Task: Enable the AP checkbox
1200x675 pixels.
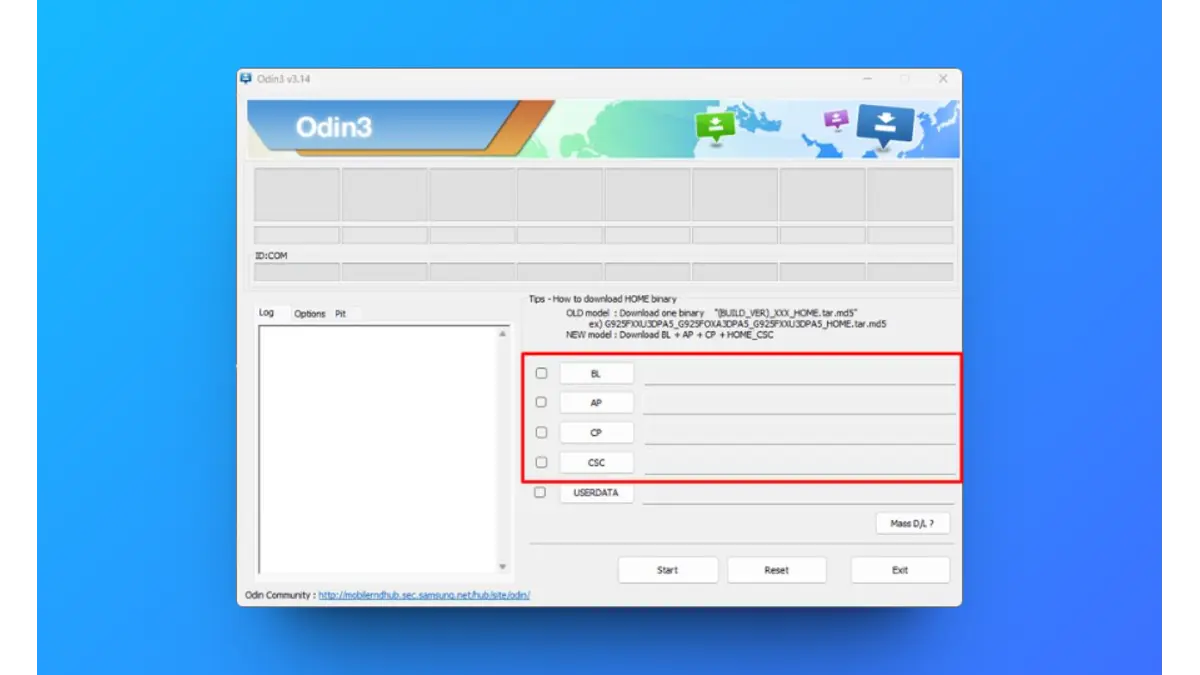Action: (x=541, y=402)
